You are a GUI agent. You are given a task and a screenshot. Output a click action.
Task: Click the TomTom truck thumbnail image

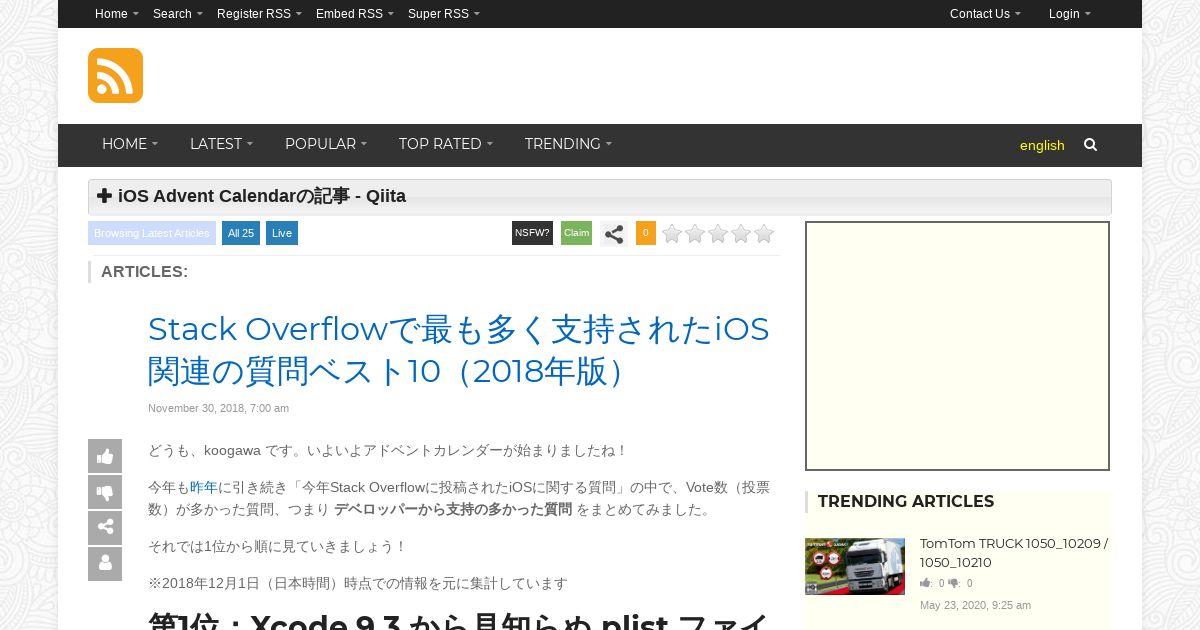(x=855, y=566)
